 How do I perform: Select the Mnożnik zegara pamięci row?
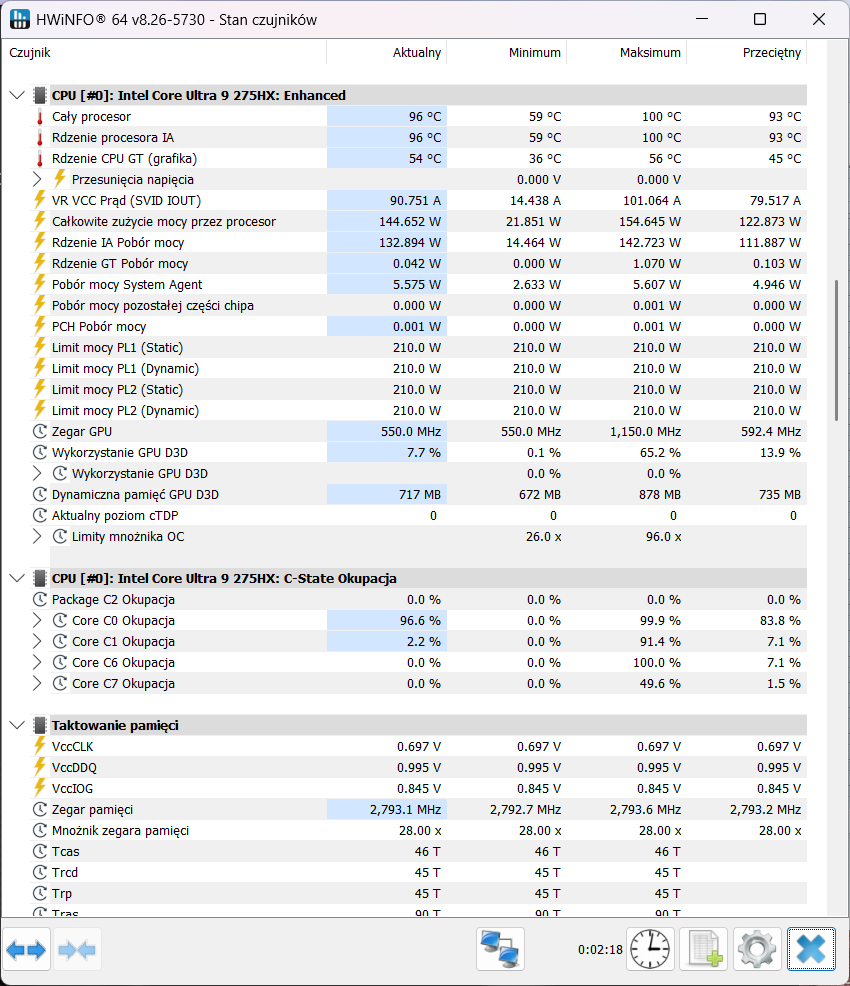tap(120, 831)
